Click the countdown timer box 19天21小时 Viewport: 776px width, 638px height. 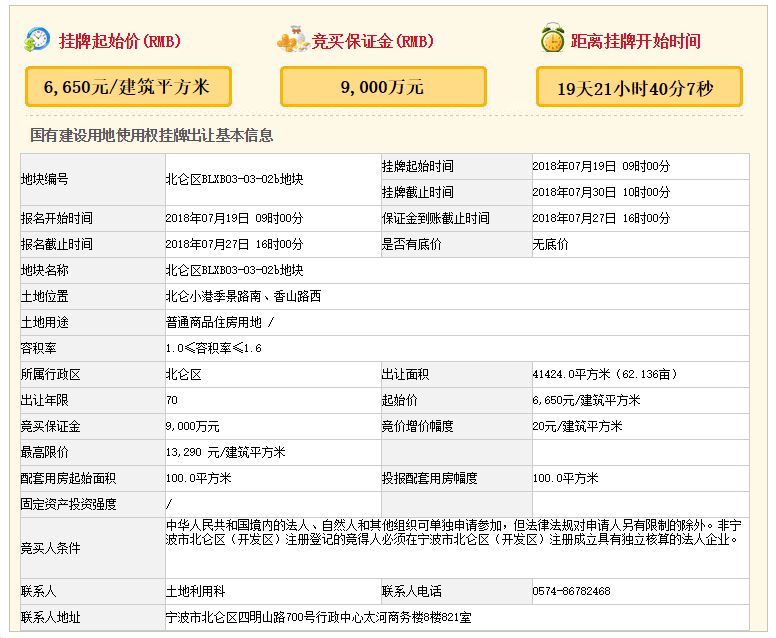click(x=639, y=87)
